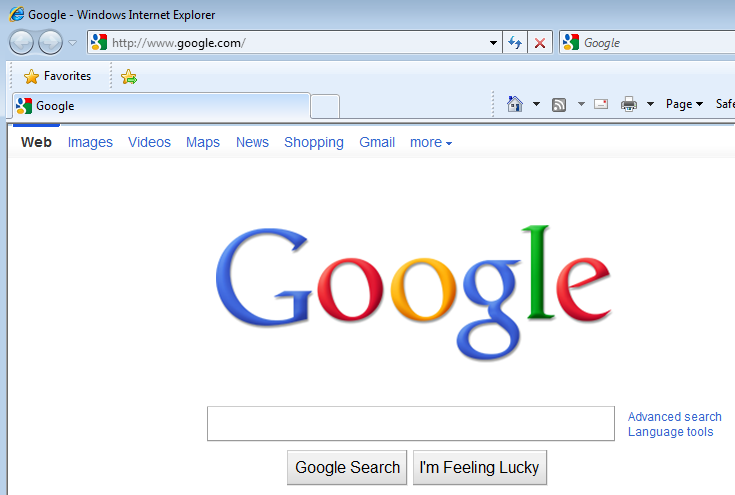The width and height of the screenshot is (735, 495).
Task: Click the RSS feeds icon
Action: (559, 105)
